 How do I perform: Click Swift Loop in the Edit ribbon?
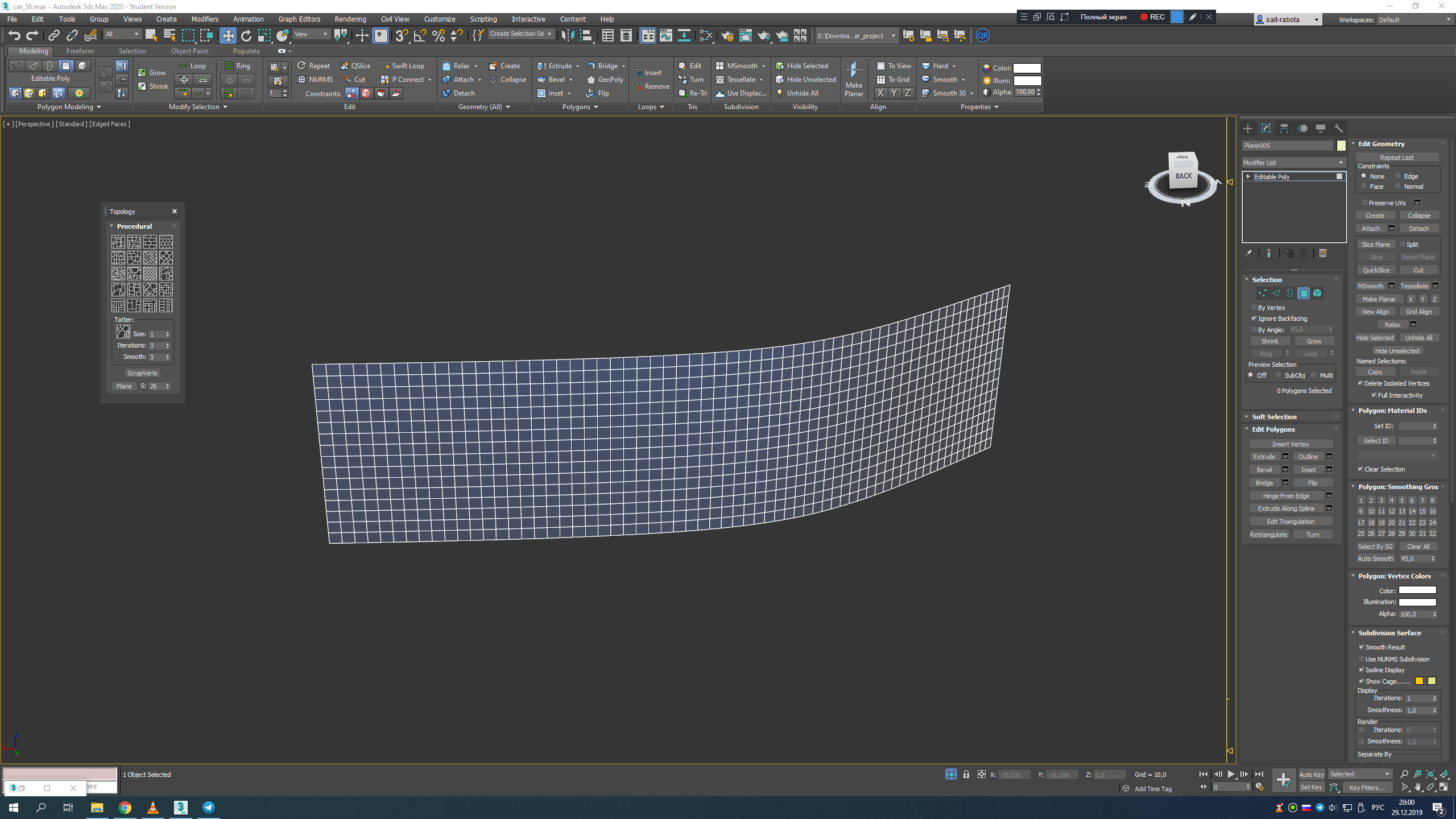pyautogui.click(x=402, y=66)
